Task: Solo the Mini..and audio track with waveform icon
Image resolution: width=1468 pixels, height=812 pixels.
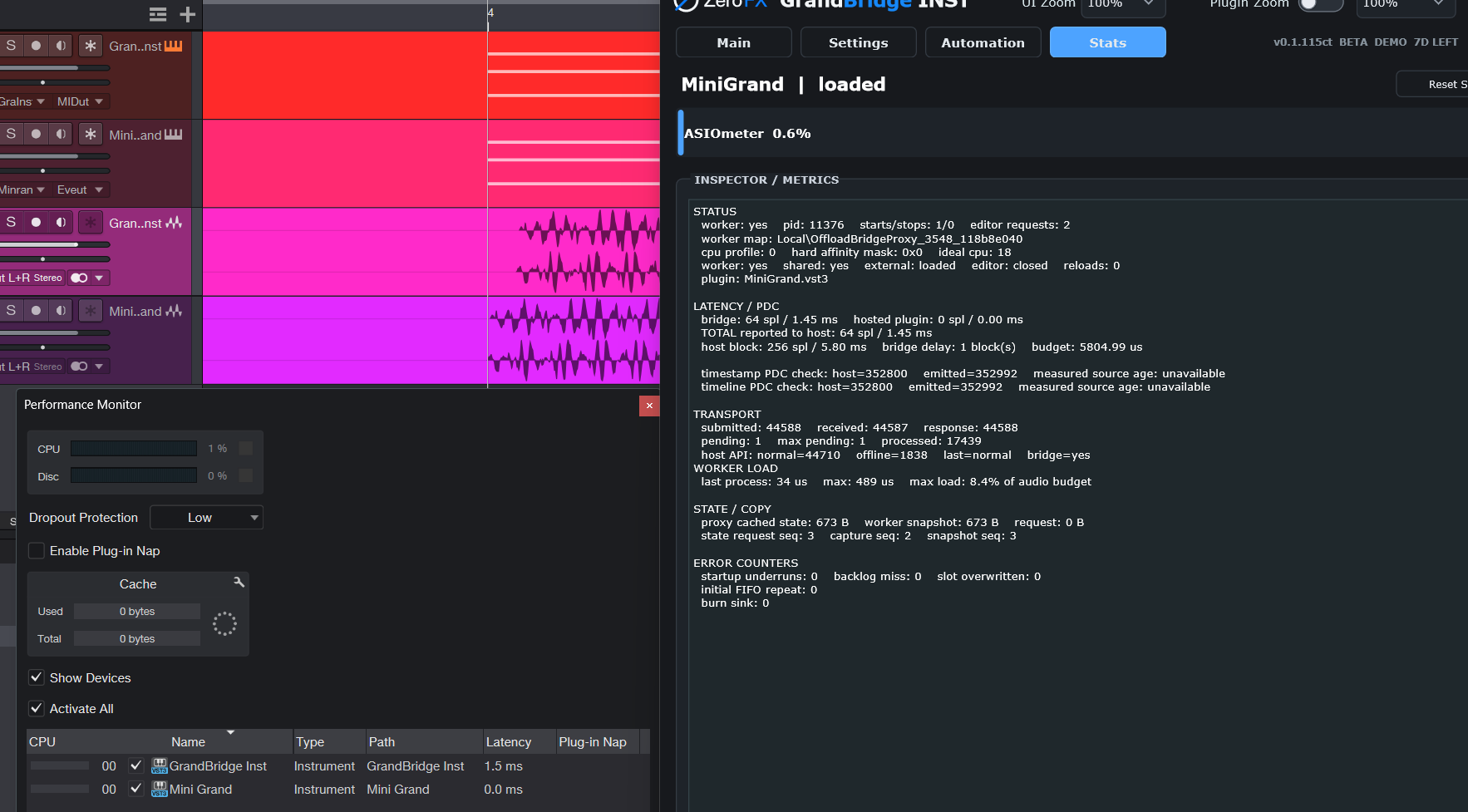Action: tap(11, 310)
